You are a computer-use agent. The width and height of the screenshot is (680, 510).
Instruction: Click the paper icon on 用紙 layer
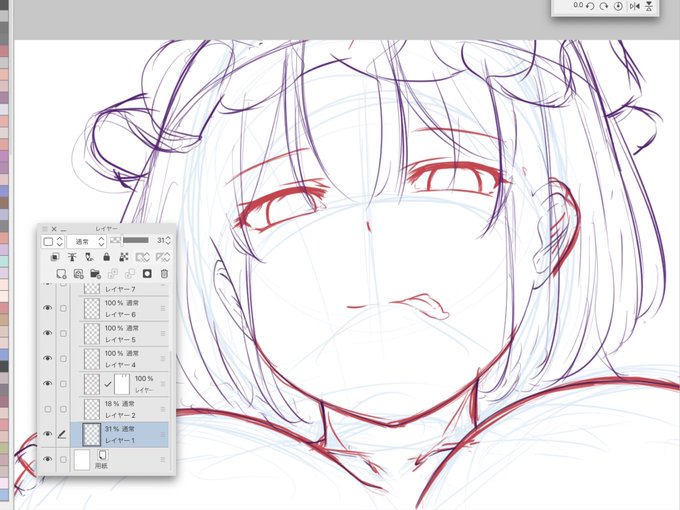pos(102,455)
